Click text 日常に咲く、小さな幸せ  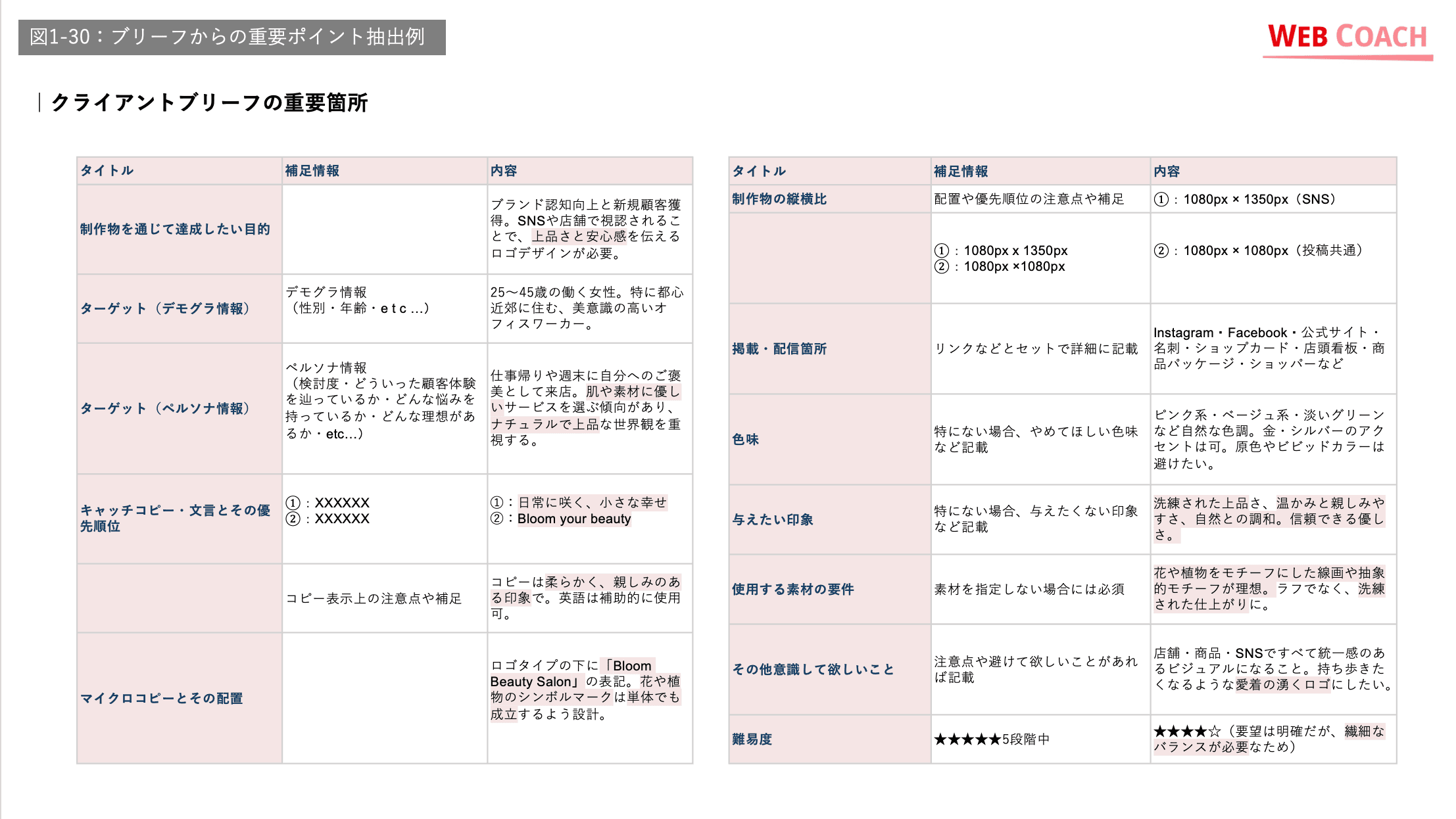(x=593, y=503)
